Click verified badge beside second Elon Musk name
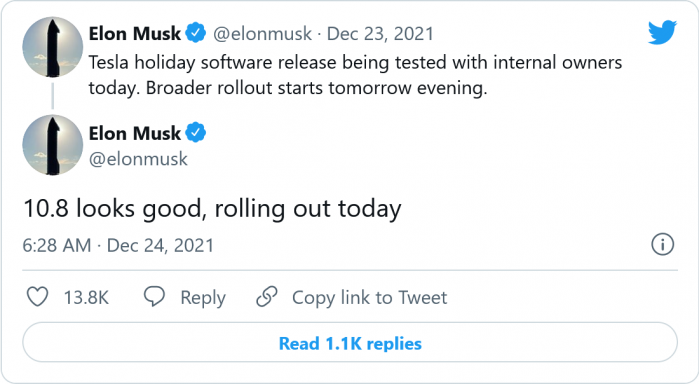700x384 pixels. pos(196,133)
